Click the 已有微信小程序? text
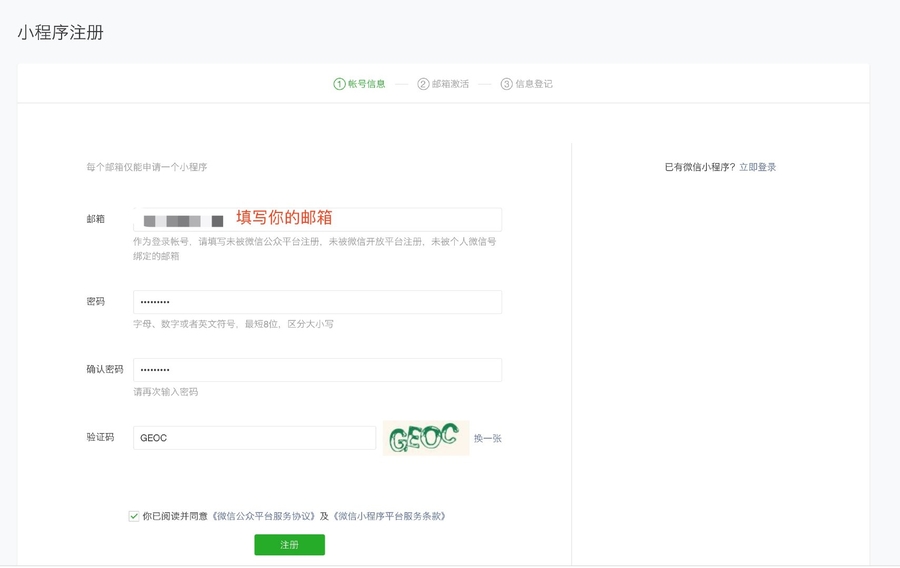The height and width of the screenshot is (568, 900). [x=699, y=167]
